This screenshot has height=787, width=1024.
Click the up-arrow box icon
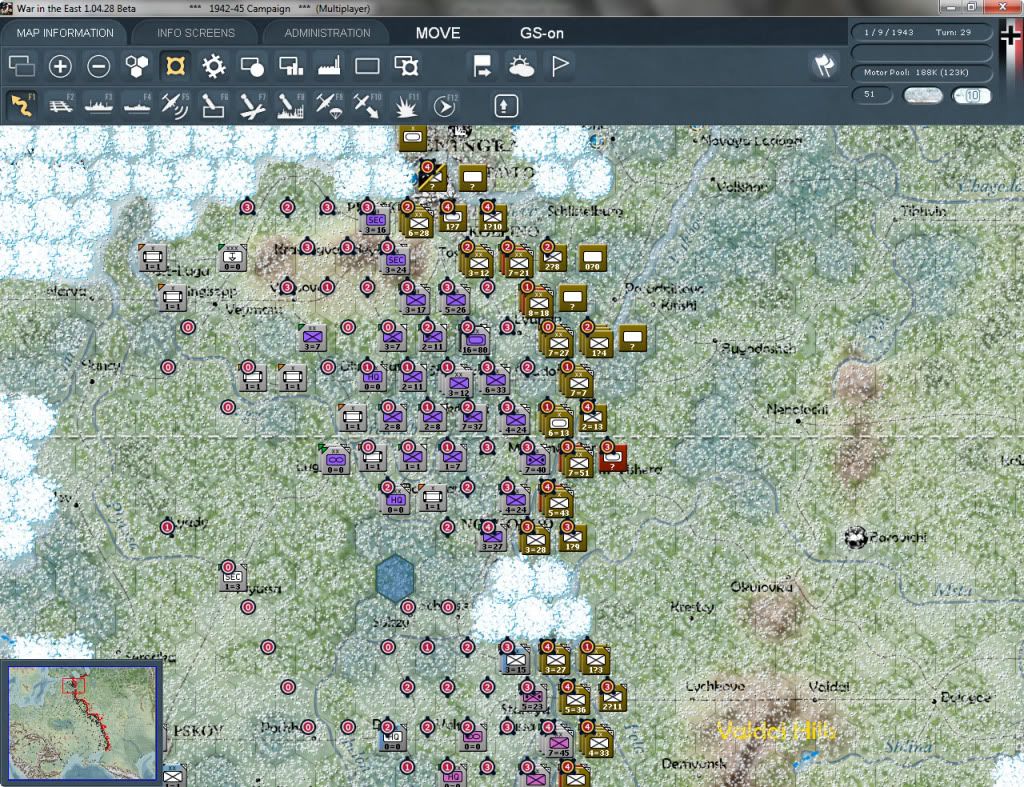(x=505, y=106)
